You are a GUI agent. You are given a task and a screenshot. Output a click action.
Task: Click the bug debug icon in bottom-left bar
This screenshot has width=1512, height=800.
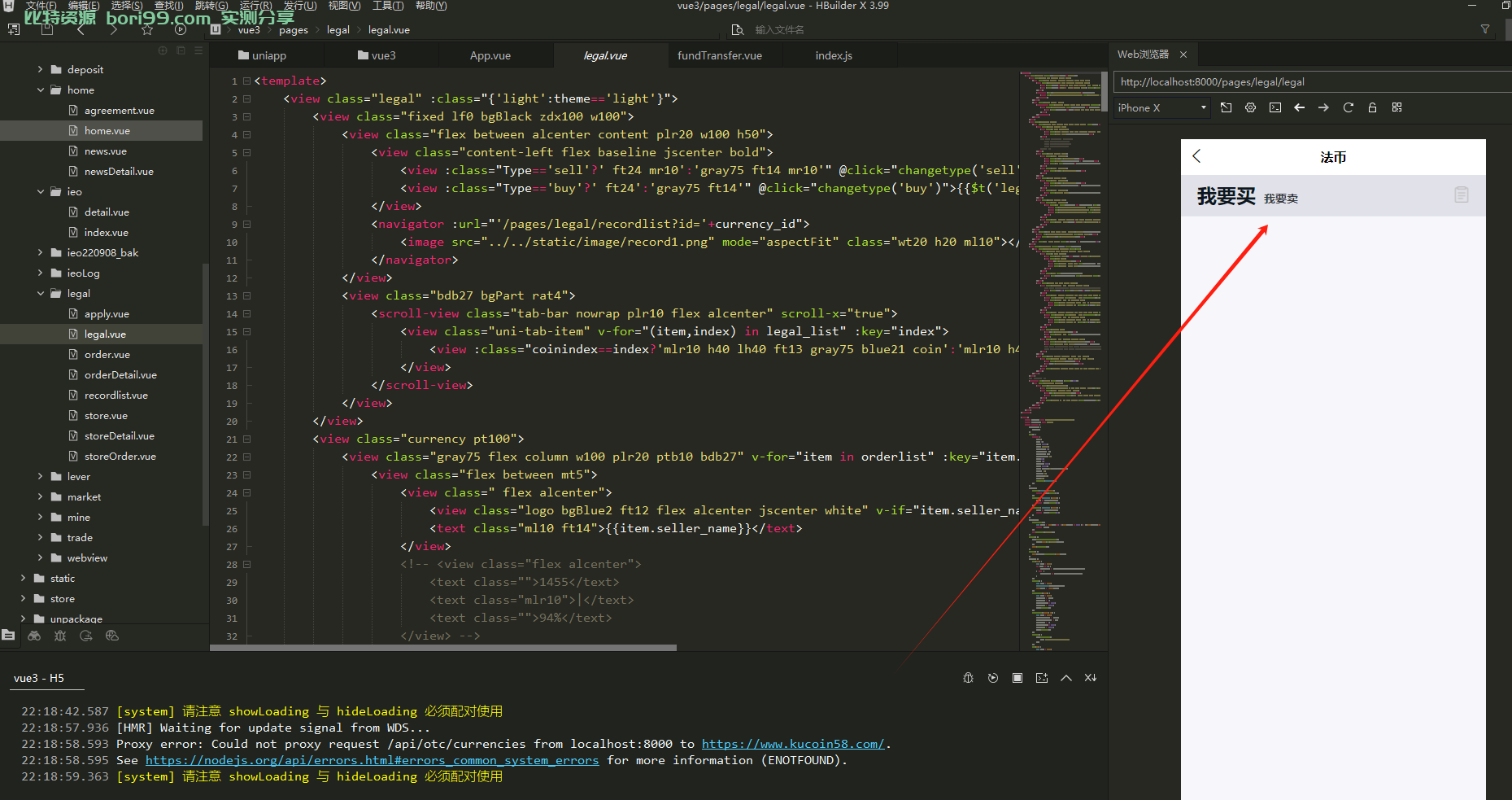pyautogui.click(x=60, y=636)
